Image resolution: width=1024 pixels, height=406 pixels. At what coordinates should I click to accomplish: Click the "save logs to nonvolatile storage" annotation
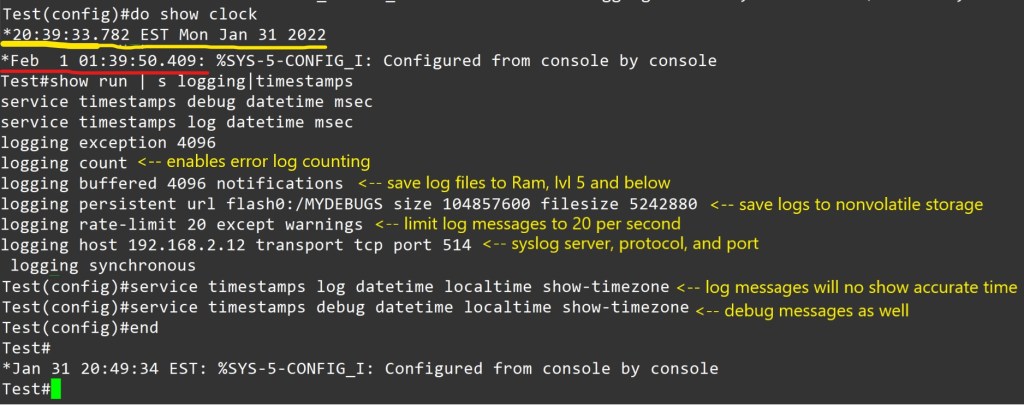[847, 204]
